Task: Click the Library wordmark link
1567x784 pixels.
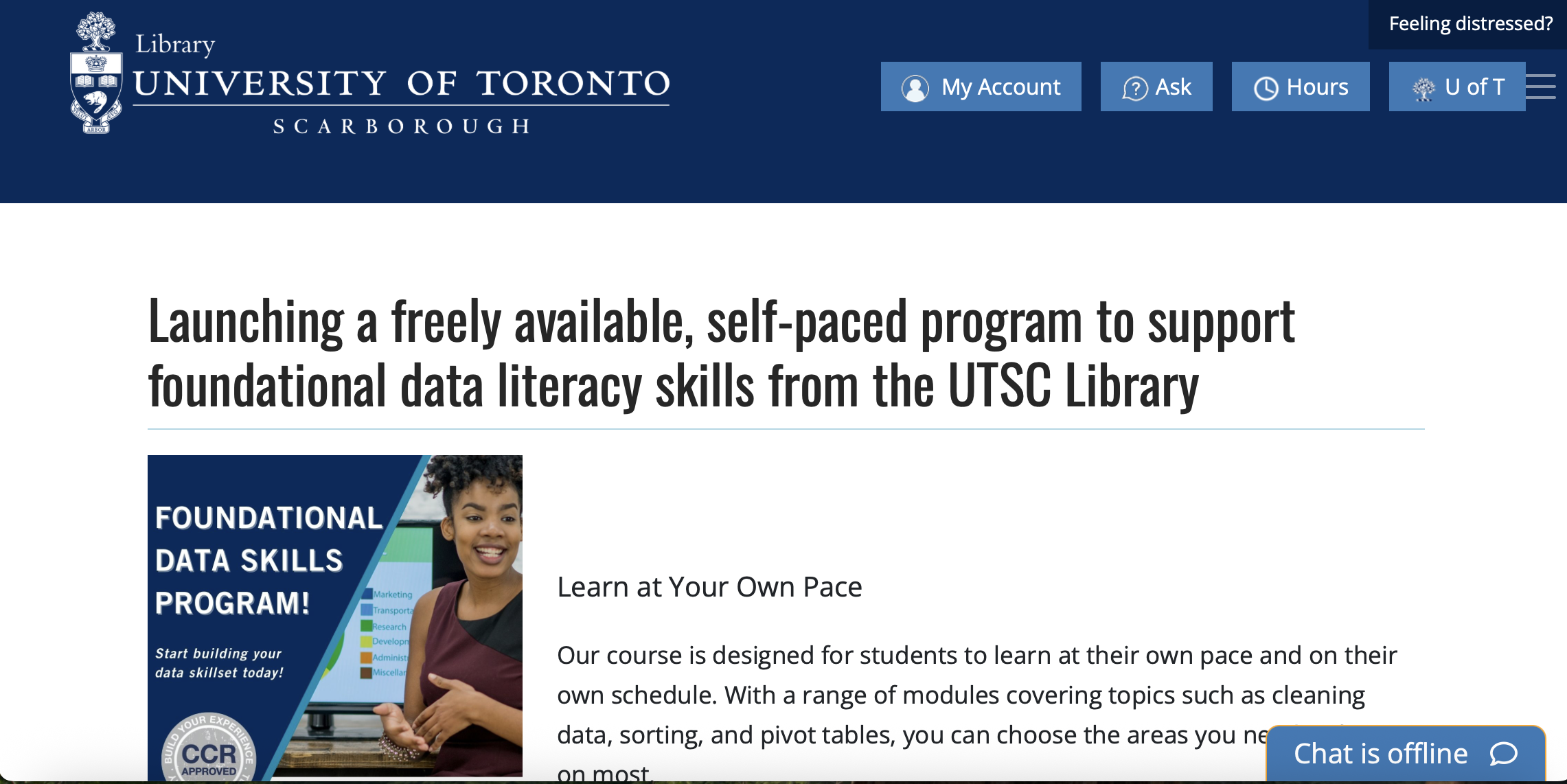Action: [x=173, y=43]
